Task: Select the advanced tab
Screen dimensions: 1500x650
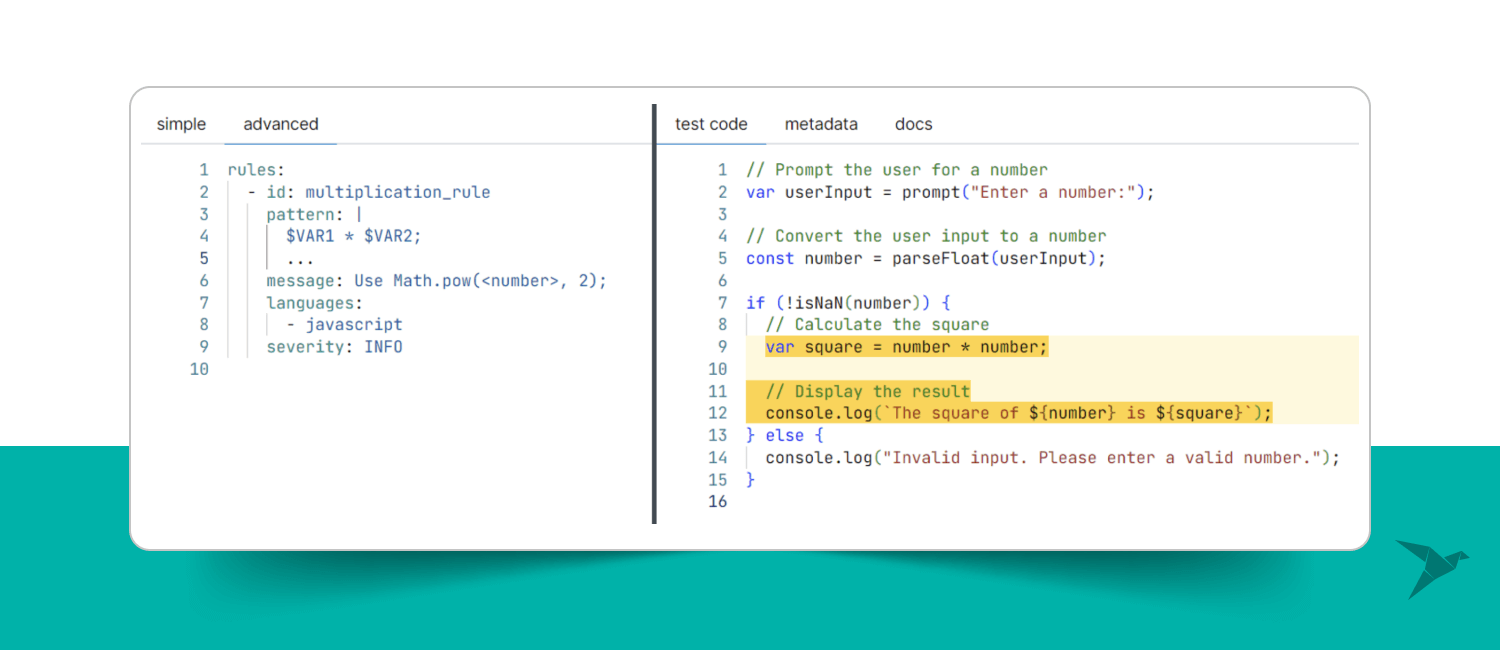Action: point(281,124)
